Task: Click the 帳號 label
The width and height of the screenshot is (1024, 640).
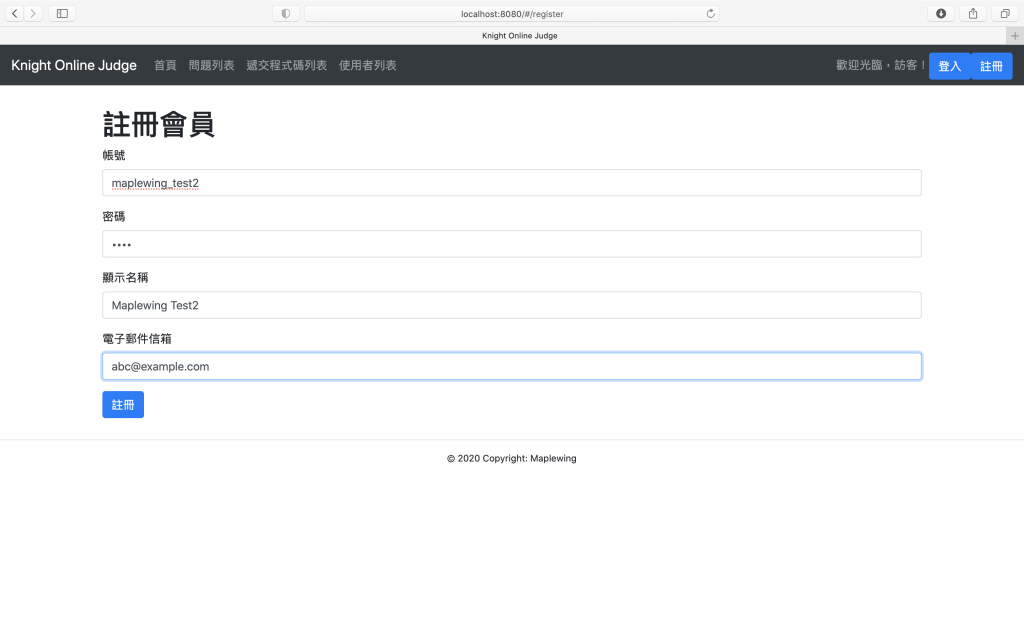Action: pyautogui.click(x=114, y=155)
